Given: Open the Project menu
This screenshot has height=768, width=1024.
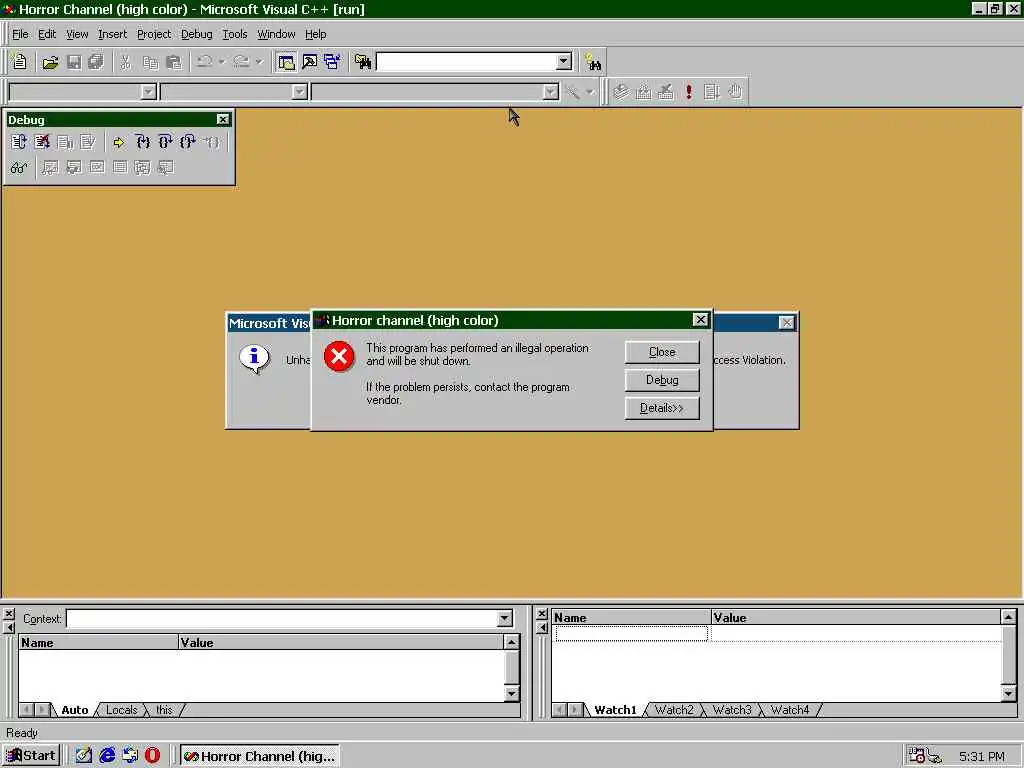Looking at the screenshot, I should coord(153,34).
